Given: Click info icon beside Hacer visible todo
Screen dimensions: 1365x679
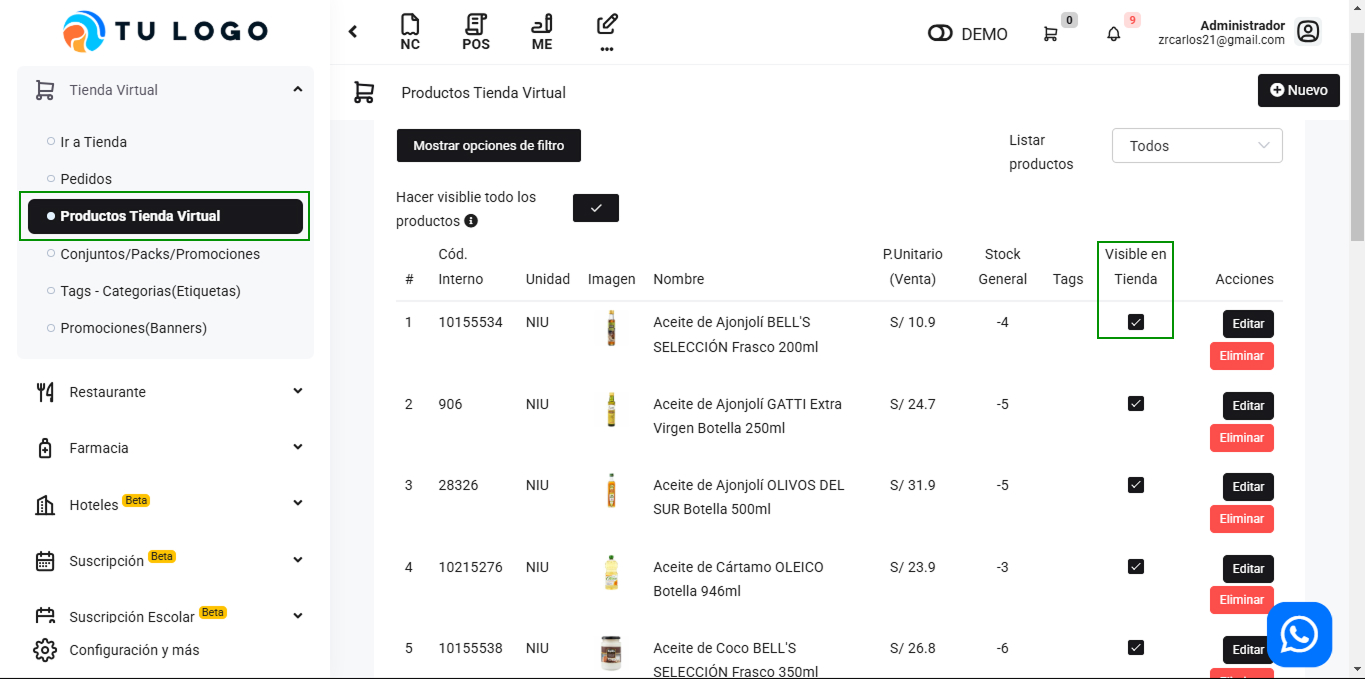Looking at the screenshot, I should 471,221.
